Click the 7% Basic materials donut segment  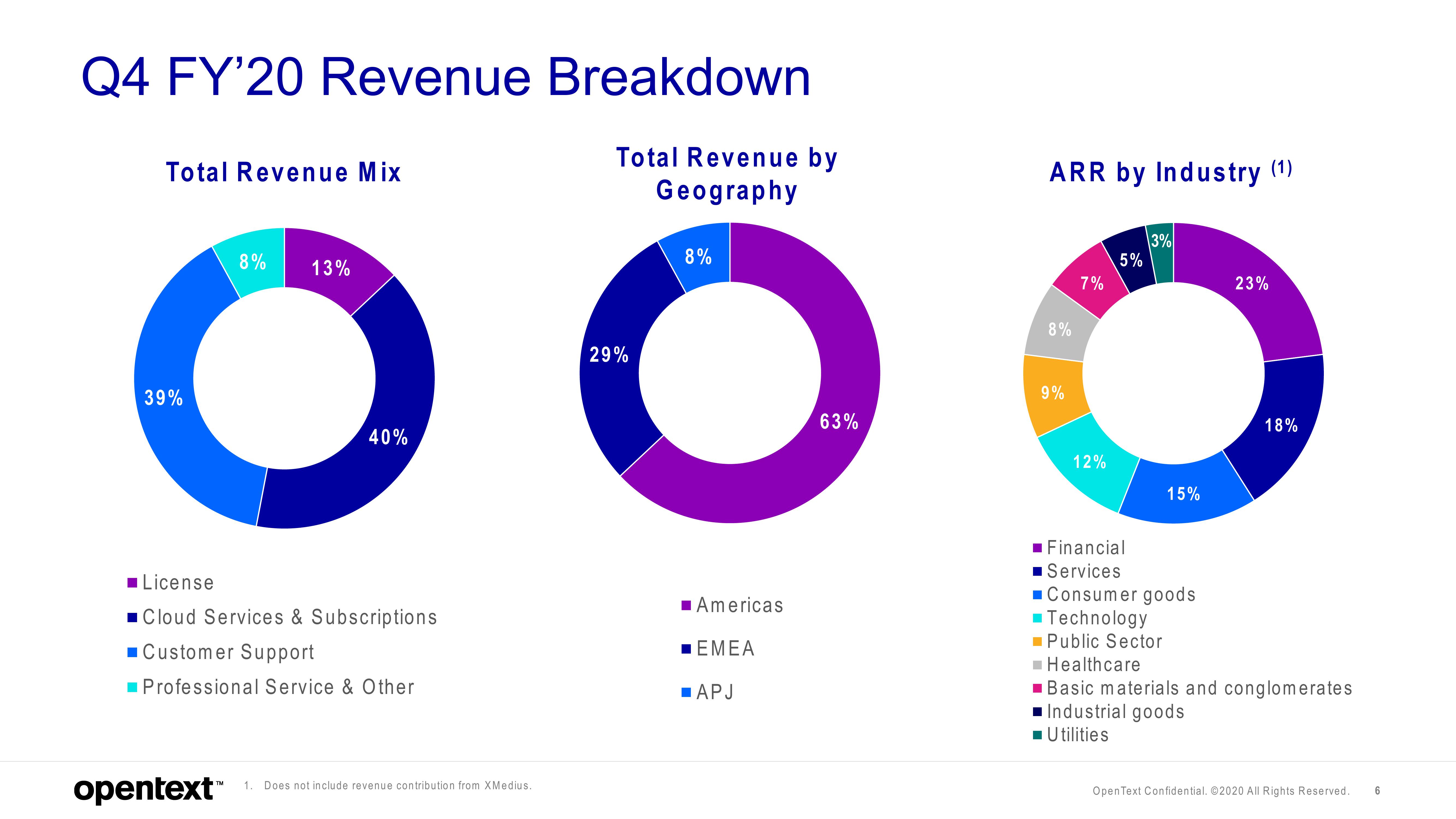click(x=1092, y=283)
